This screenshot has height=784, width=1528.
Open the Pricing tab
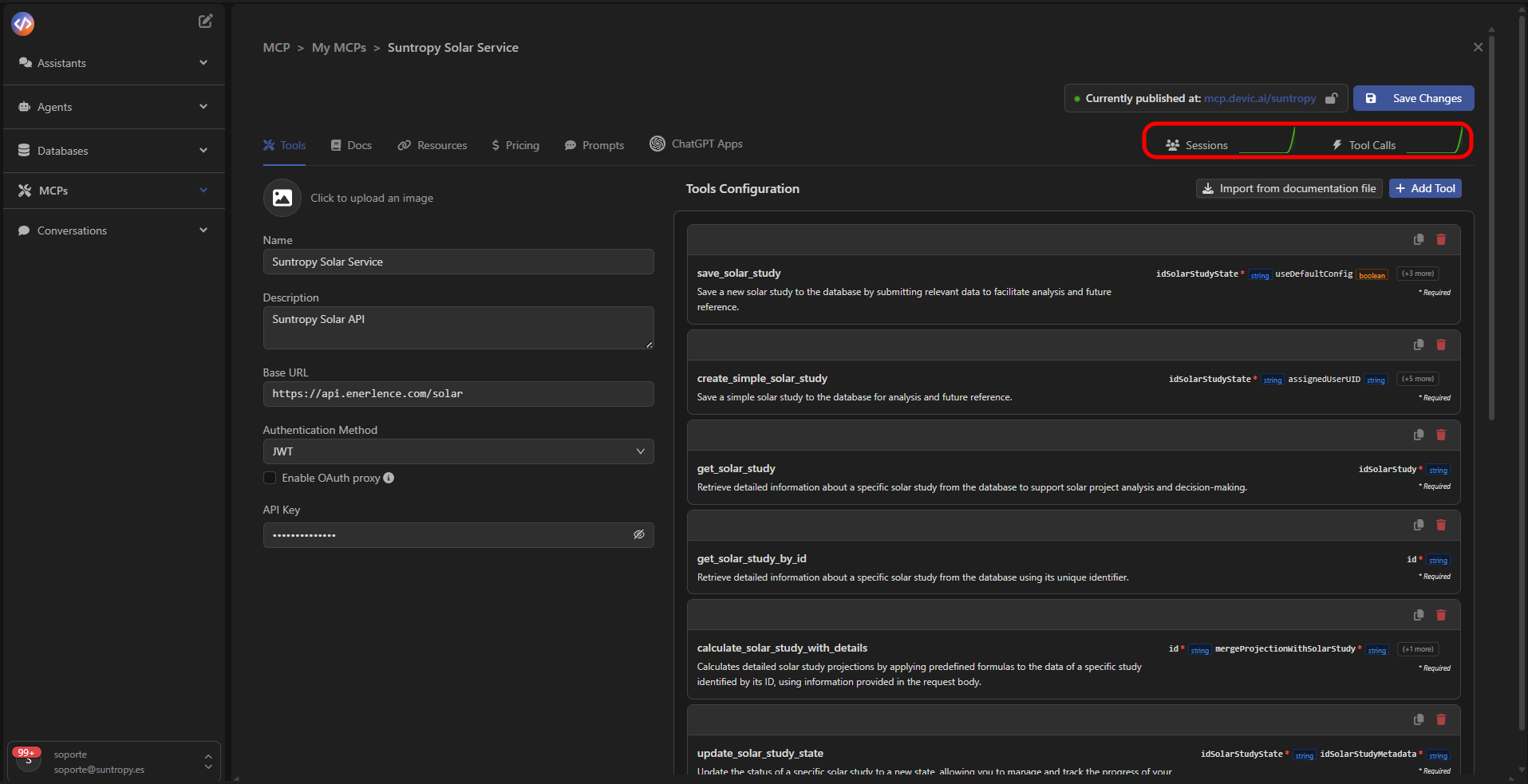point(515,145)
